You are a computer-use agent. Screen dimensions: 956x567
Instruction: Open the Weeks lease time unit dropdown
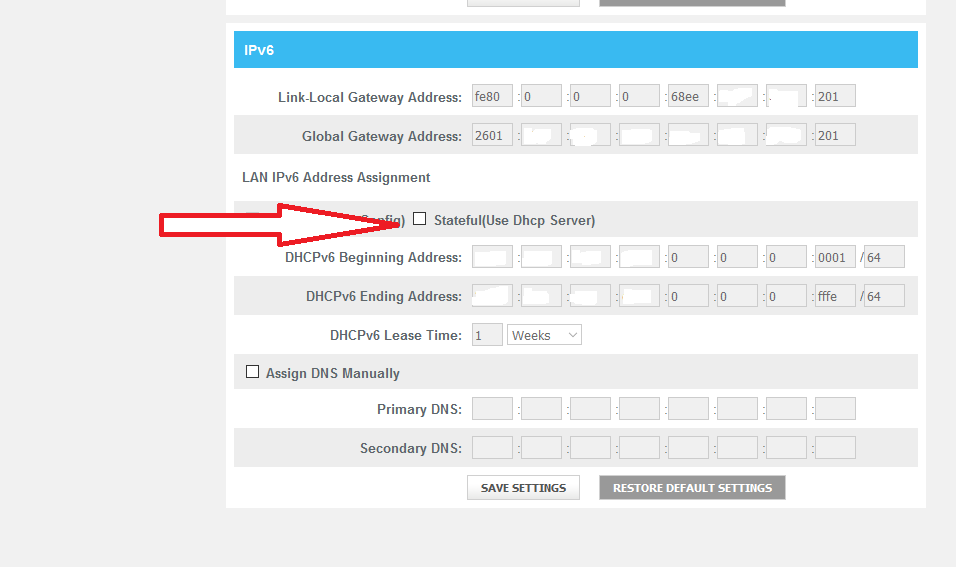click(x=544, y=335)
